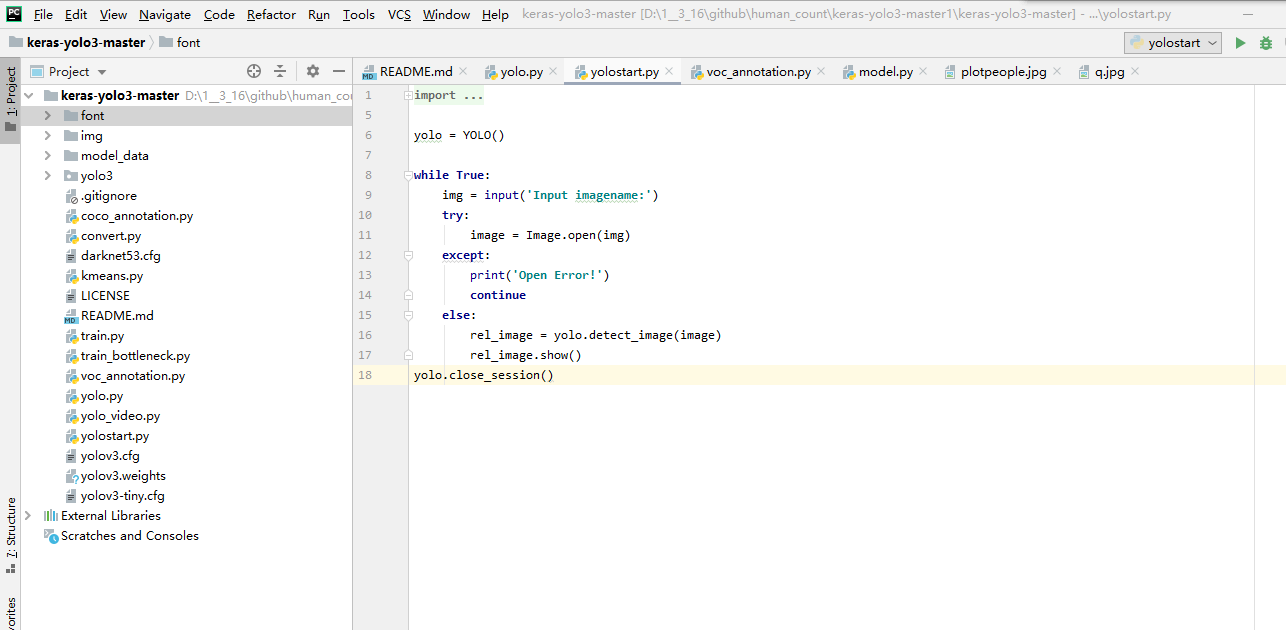Open the Code menu

click(219, 15)
